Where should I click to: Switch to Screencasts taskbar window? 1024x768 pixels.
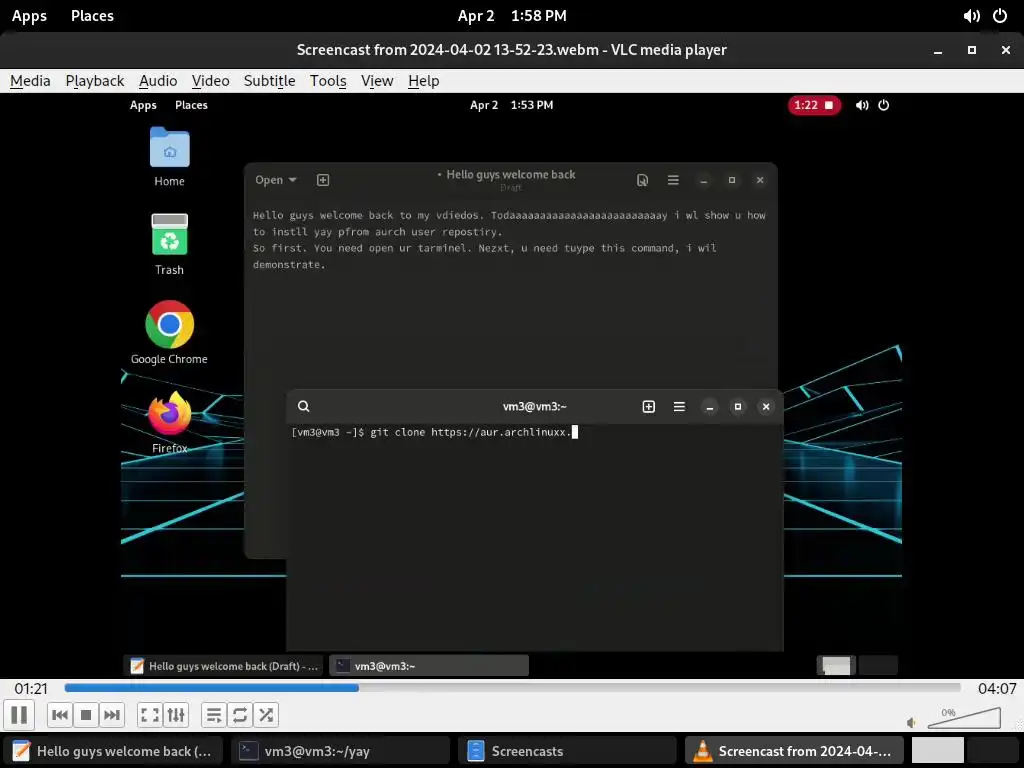[568, 751]
